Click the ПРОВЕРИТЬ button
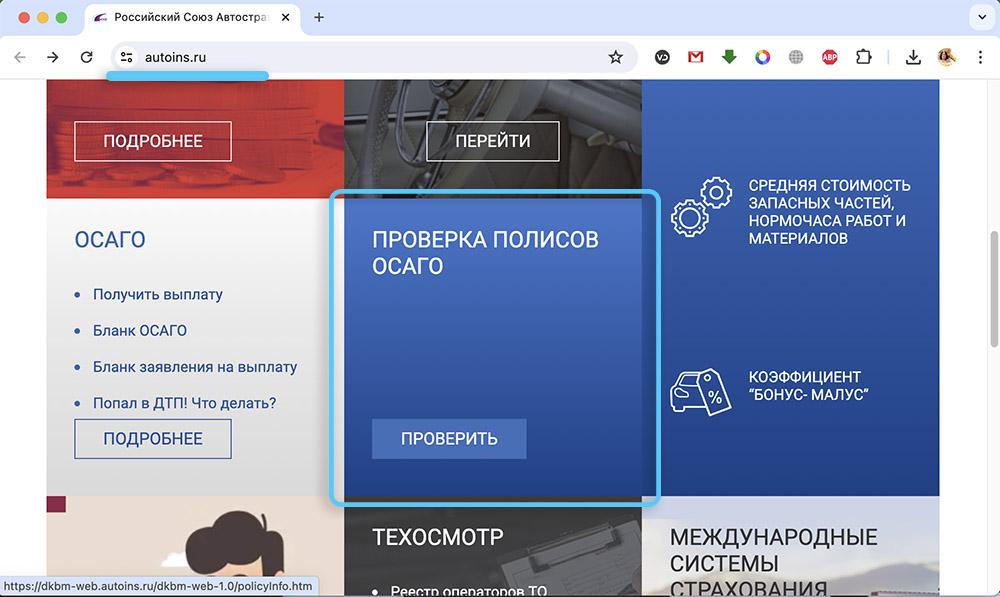This screenshot has width=1000, height=597. tap(448, 438)
